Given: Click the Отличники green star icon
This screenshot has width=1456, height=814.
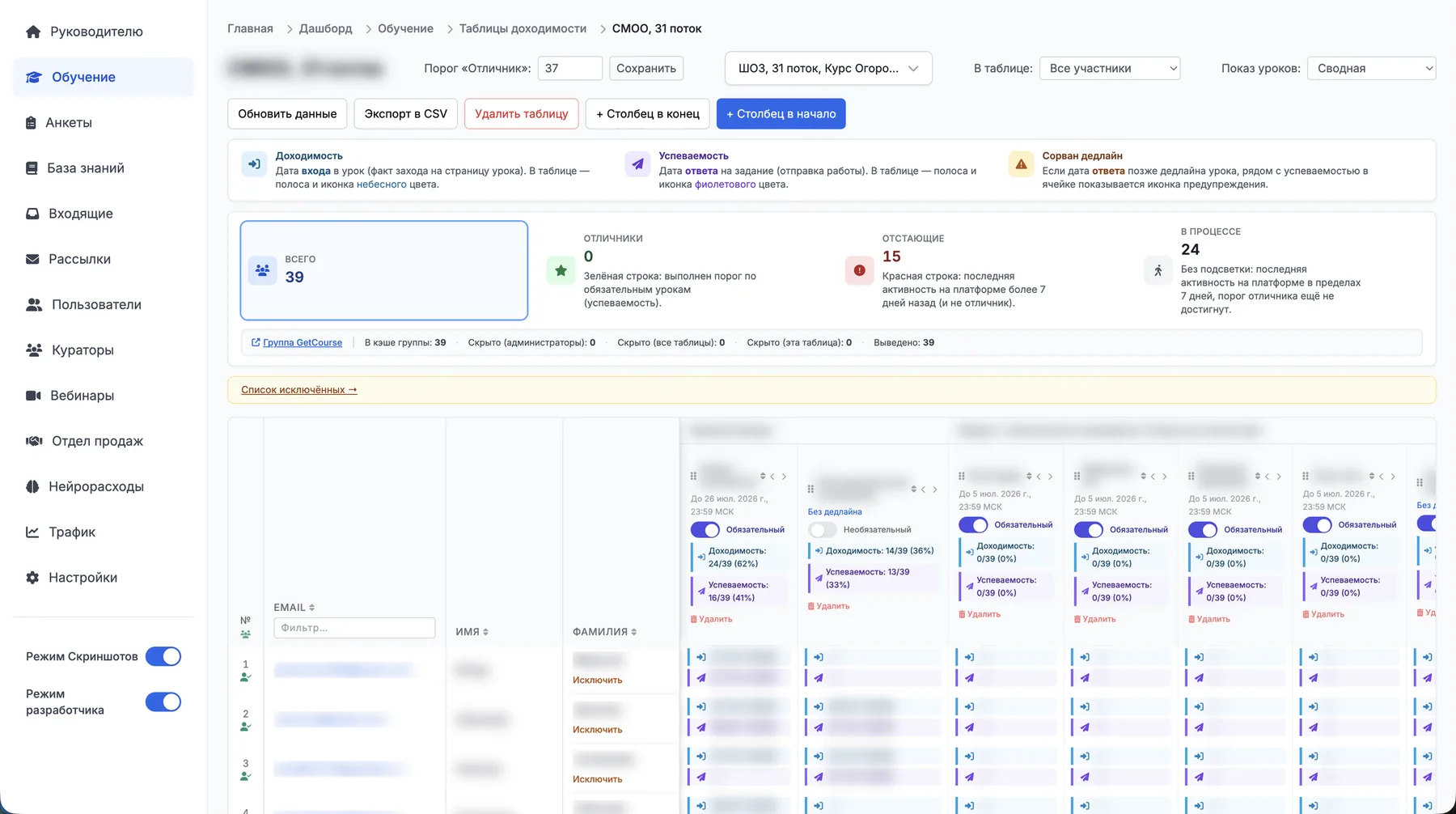Looking at the screenshot, I should click(x=561, y=270).
